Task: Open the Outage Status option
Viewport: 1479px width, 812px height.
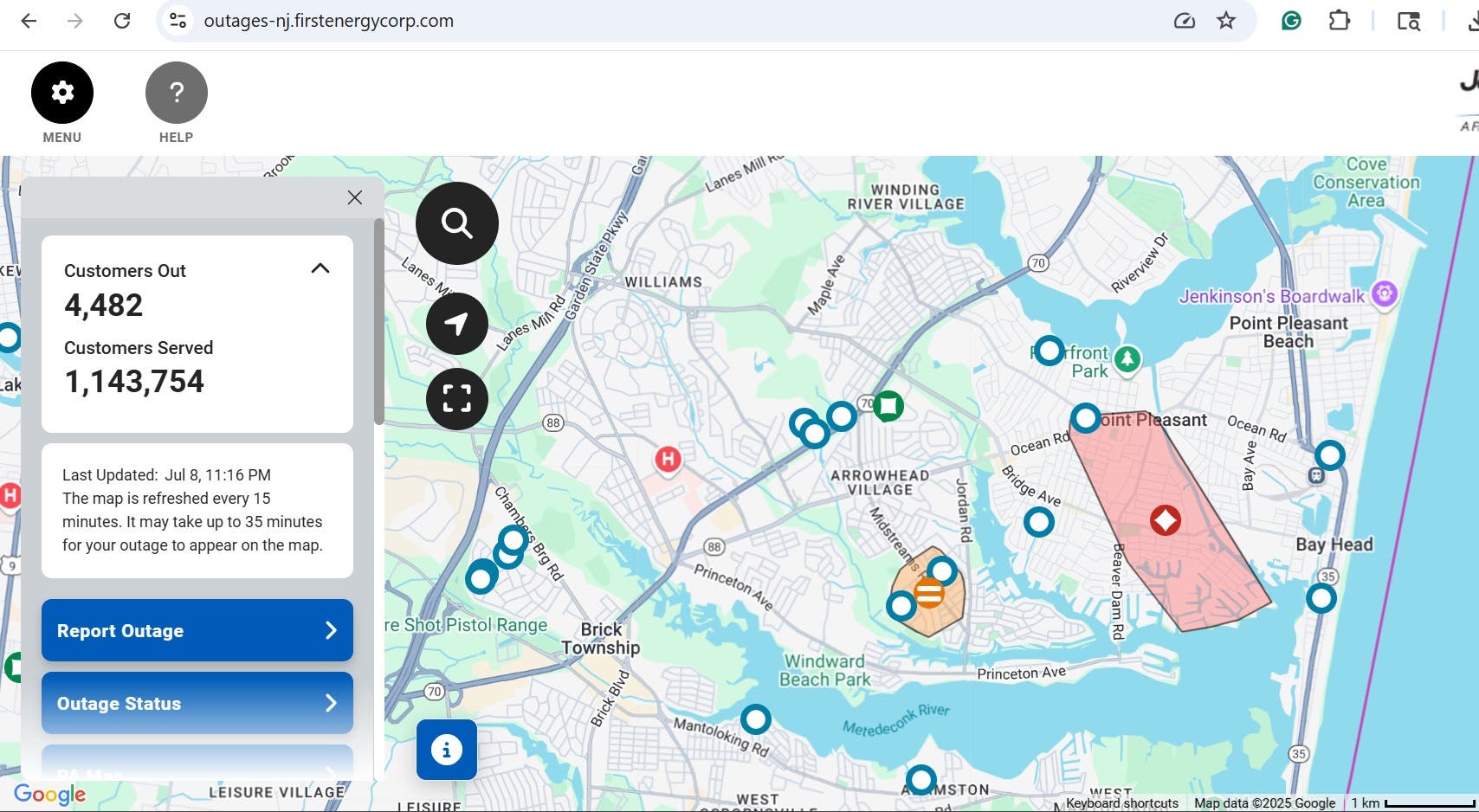Action: (x=197, y=703)
